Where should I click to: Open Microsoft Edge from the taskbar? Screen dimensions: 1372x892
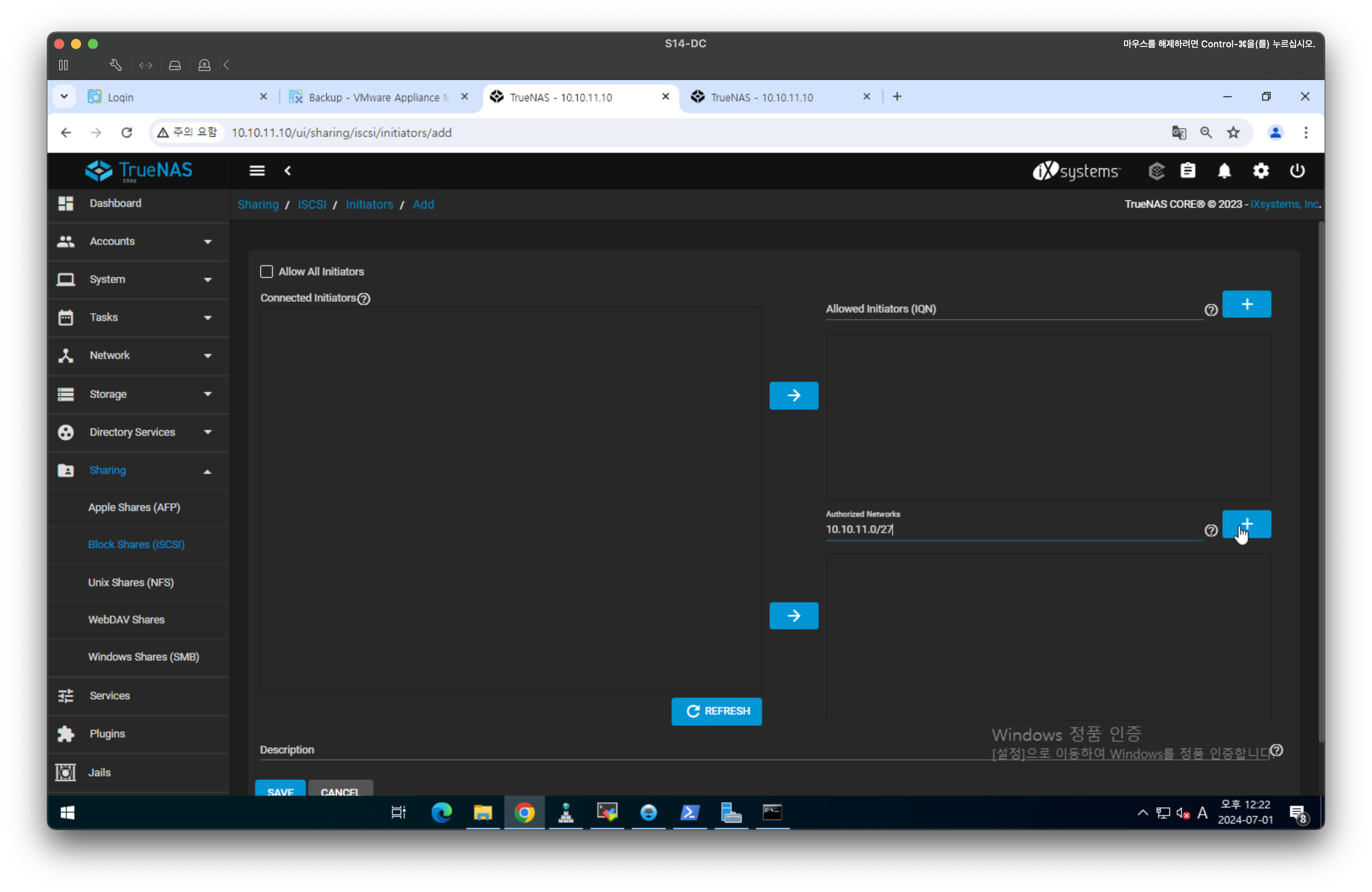441,813
